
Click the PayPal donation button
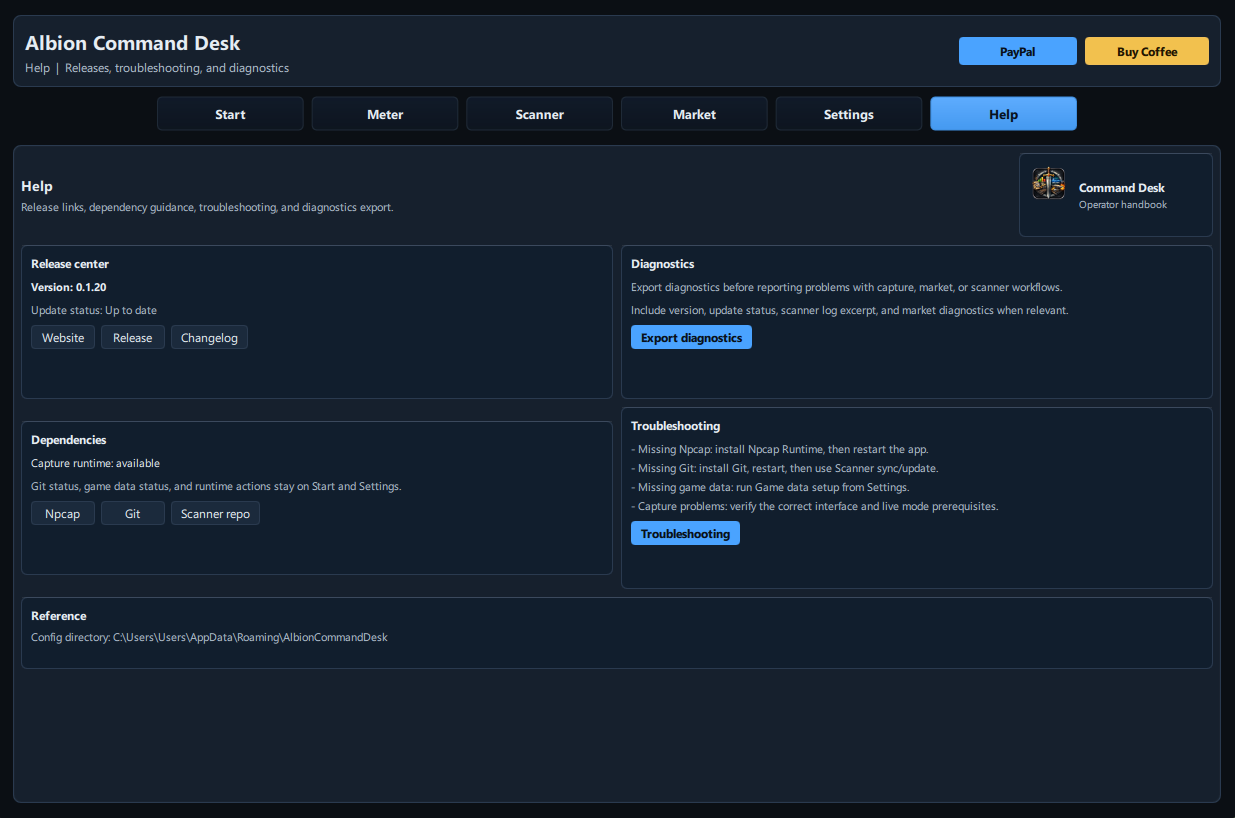pos(1017,50)
